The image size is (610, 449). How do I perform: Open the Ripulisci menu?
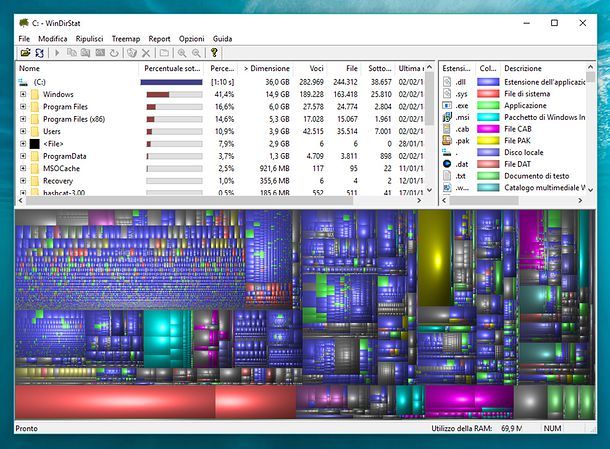click(x=89, y=39)
